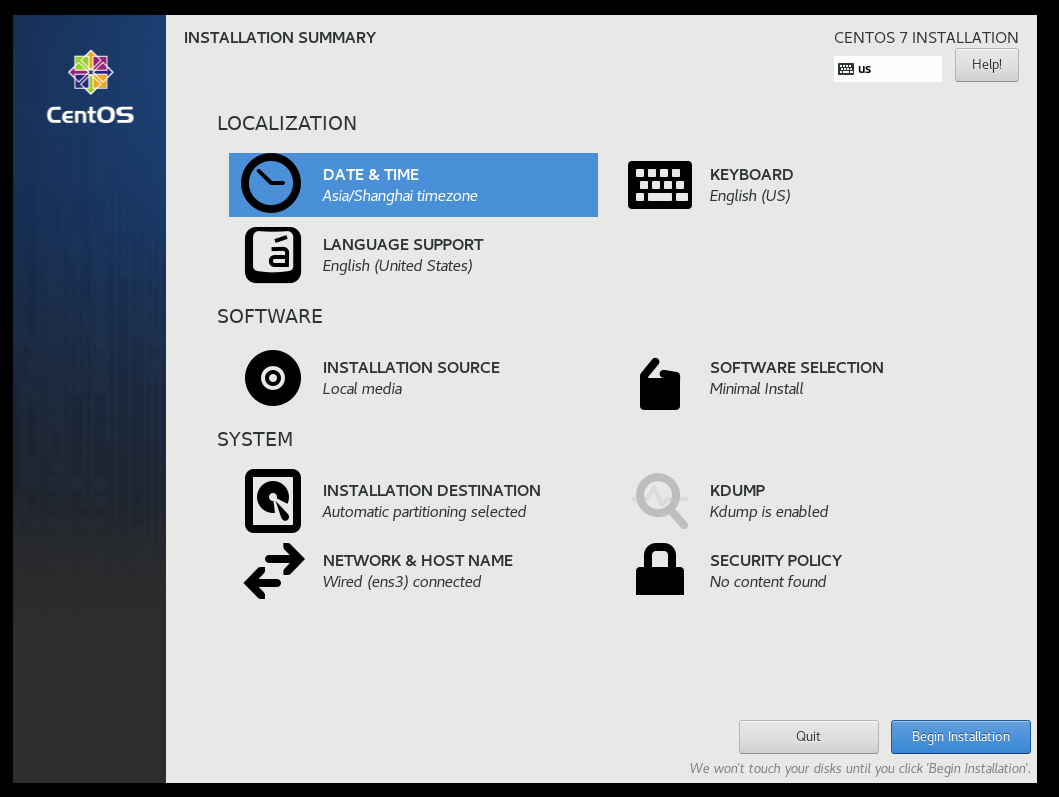Click the SYSTEM section heading
The width and height of the screenshot is (1059, 797).
255,439
